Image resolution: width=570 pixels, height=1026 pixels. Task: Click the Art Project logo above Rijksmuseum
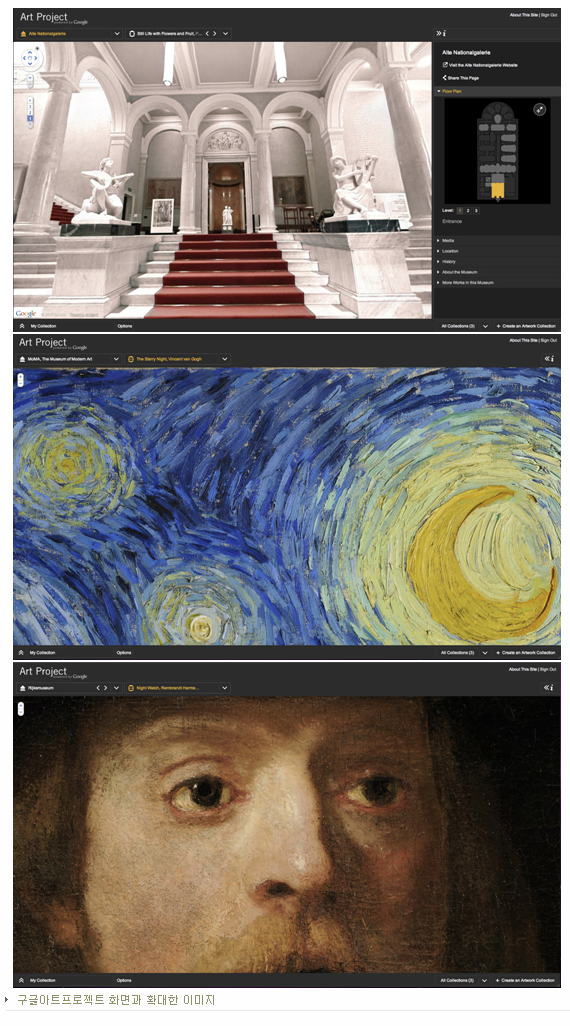(52, 673)
